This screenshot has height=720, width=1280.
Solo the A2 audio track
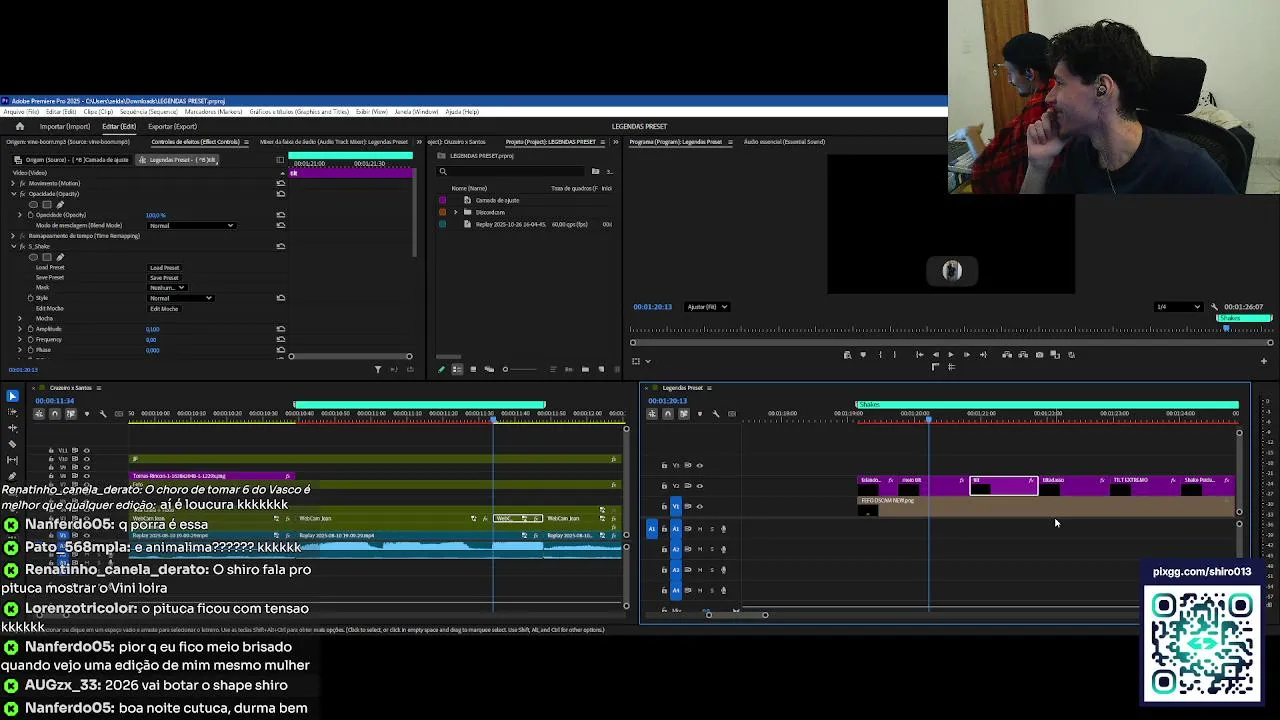[712, 549]
